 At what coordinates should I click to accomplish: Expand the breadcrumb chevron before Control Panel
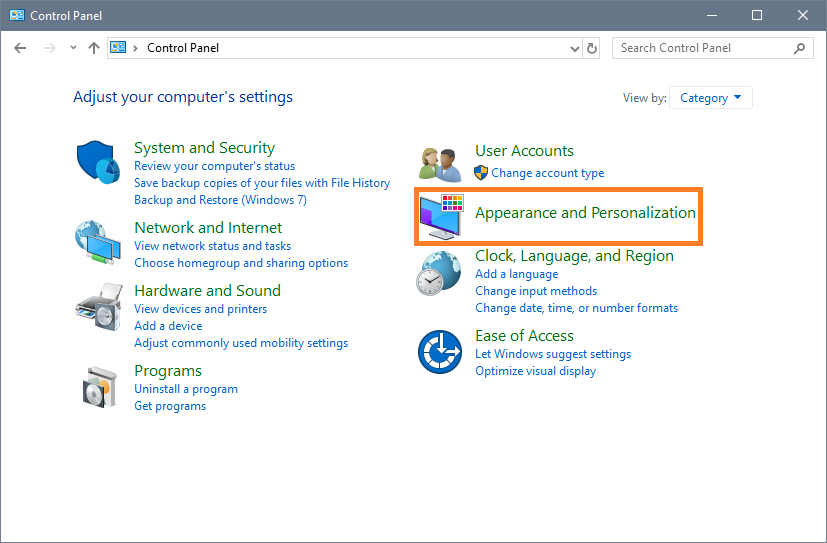(136, 48)
